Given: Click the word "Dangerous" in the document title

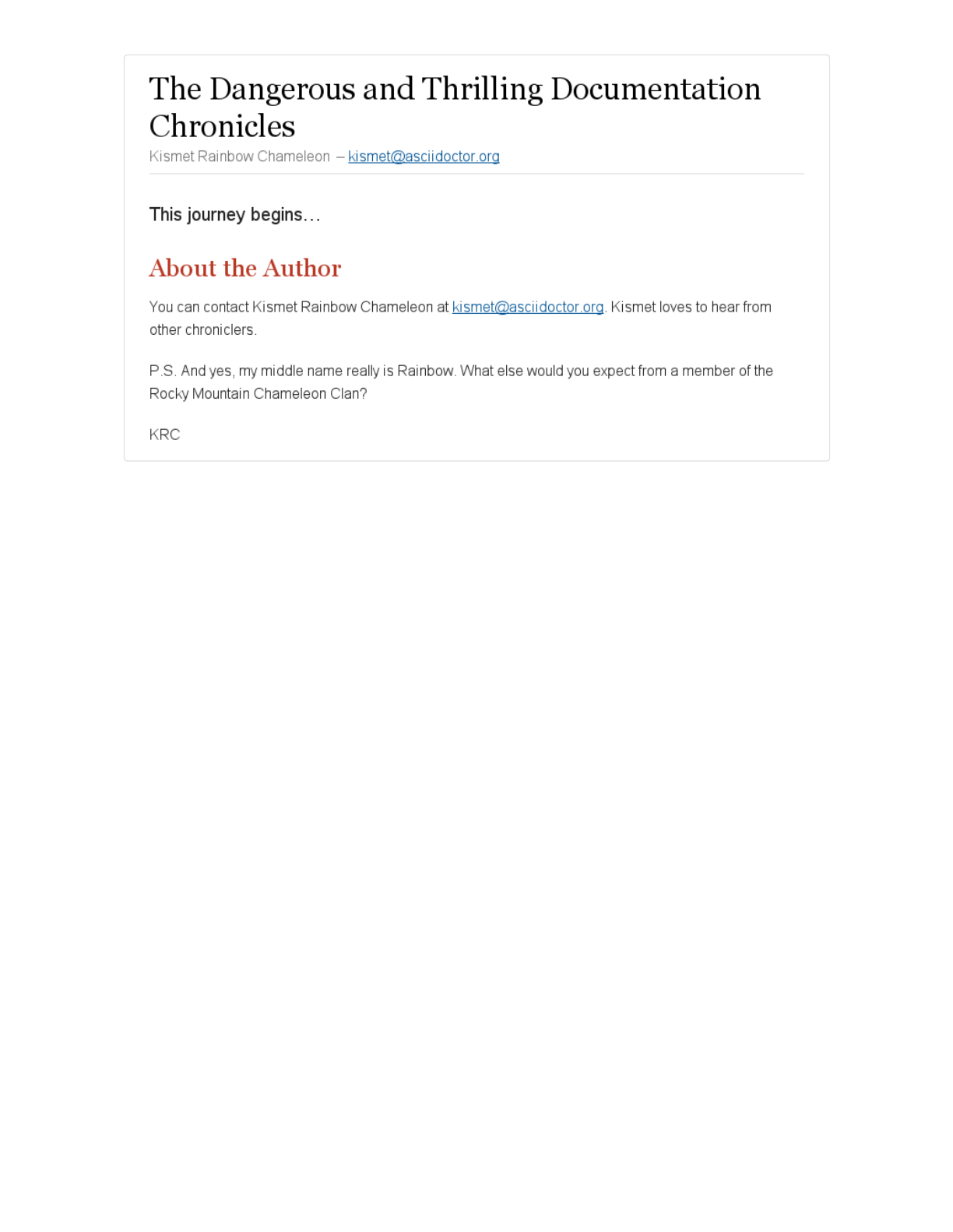Looking at the screenshot, I should pyautogui.click(x=282, y=89).
